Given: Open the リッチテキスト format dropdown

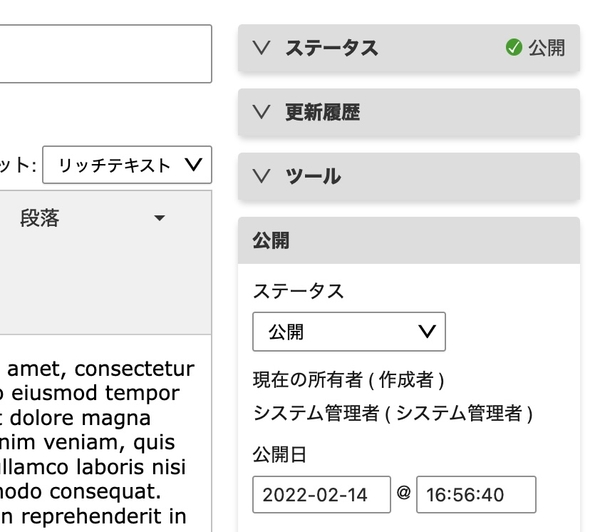Looking at the screenshot, I should tap(127, 165).
